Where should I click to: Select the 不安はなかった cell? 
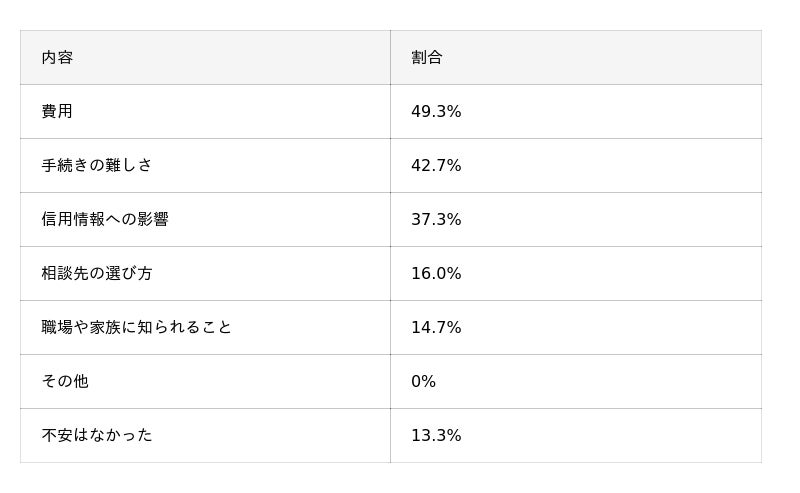97,436
